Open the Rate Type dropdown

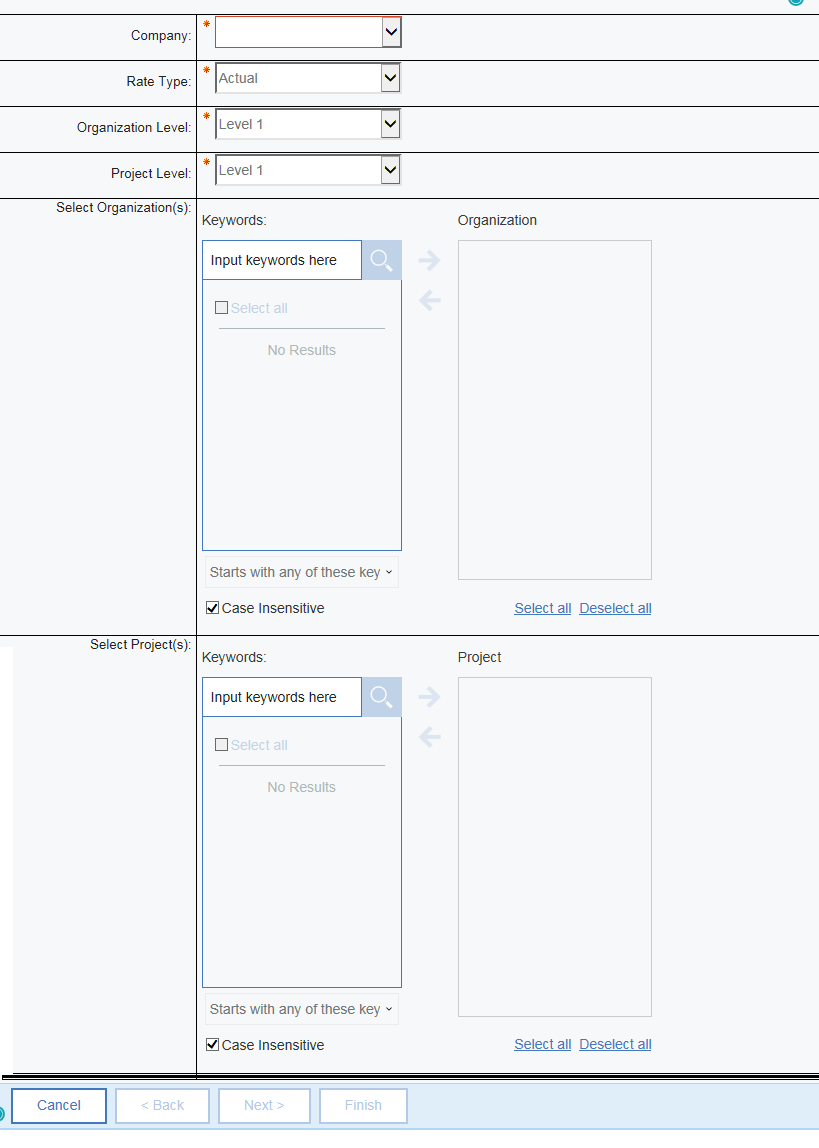point(390,78)
